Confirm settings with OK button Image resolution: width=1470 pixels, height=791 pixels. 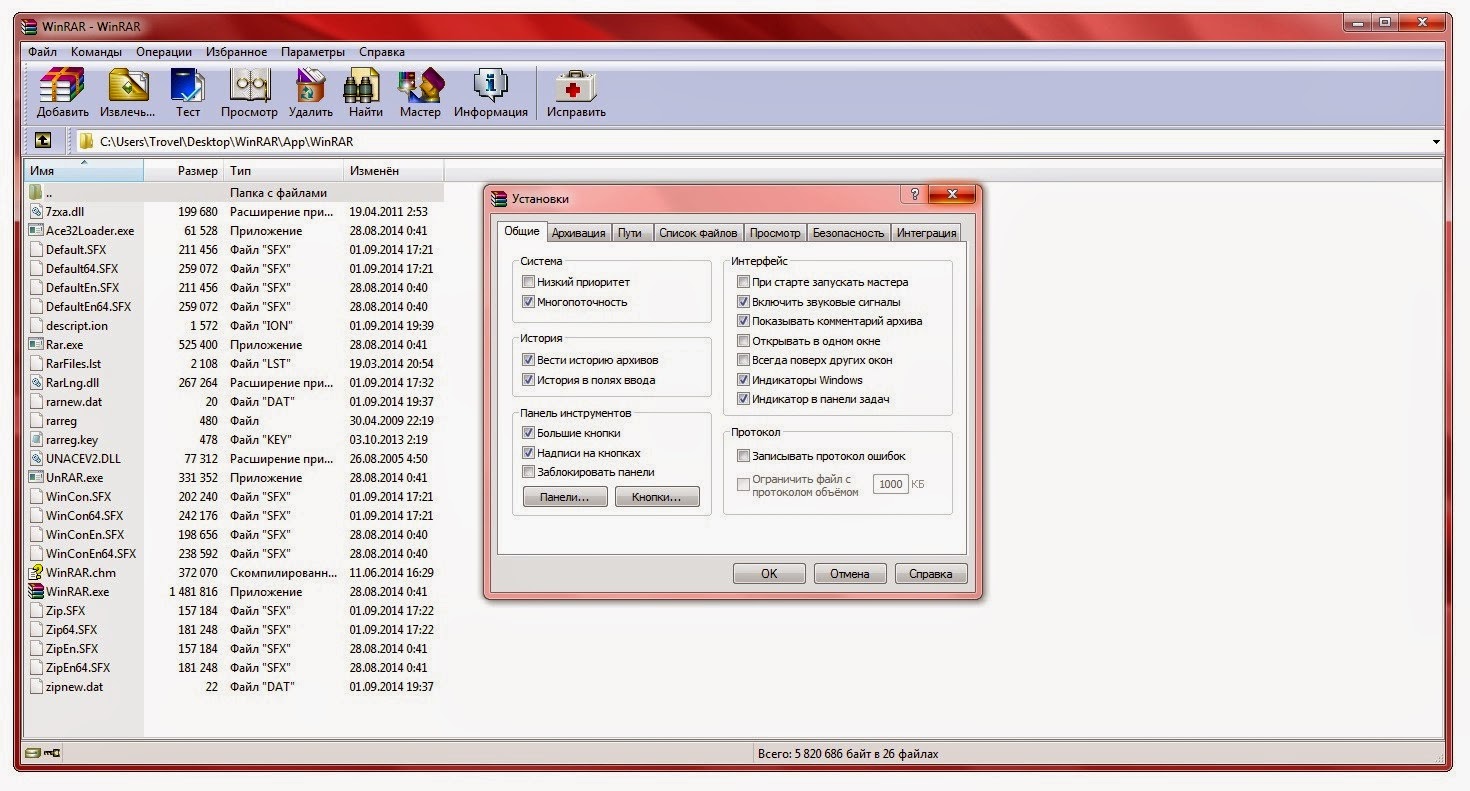[x=769, y=574]
